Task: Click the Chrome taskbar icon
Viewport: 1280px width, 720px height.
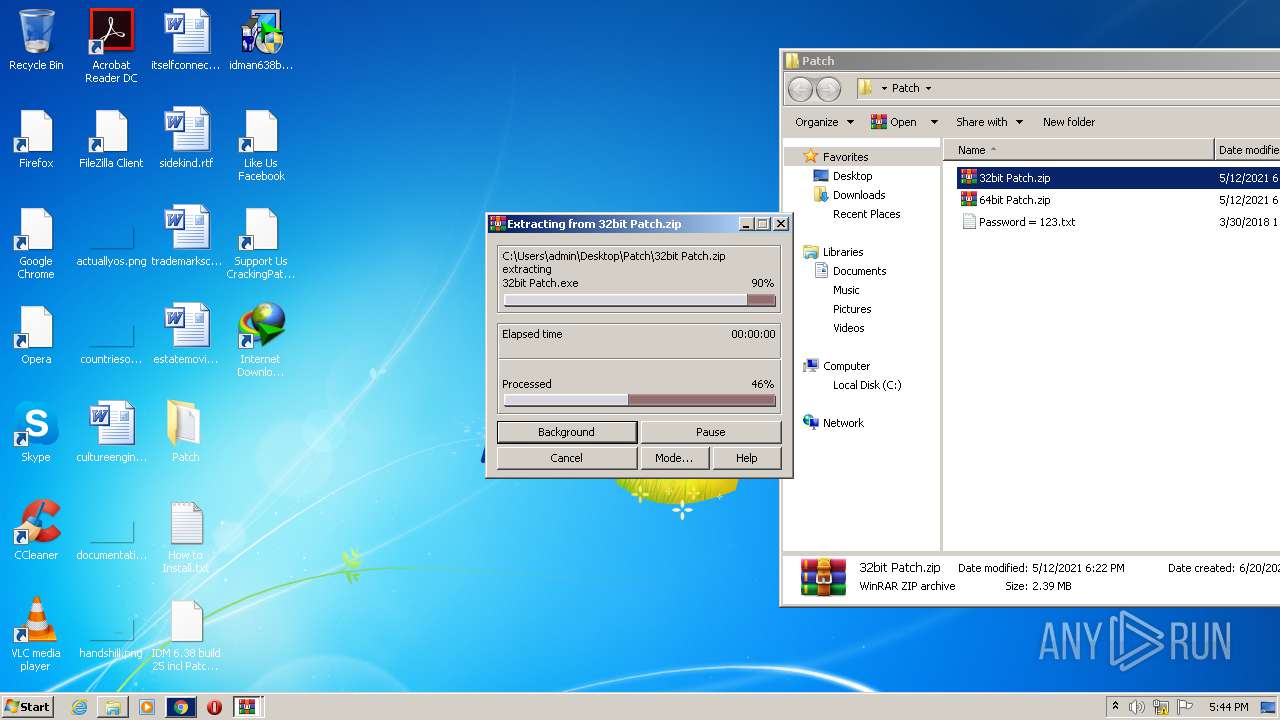Action: pos(181,707)
